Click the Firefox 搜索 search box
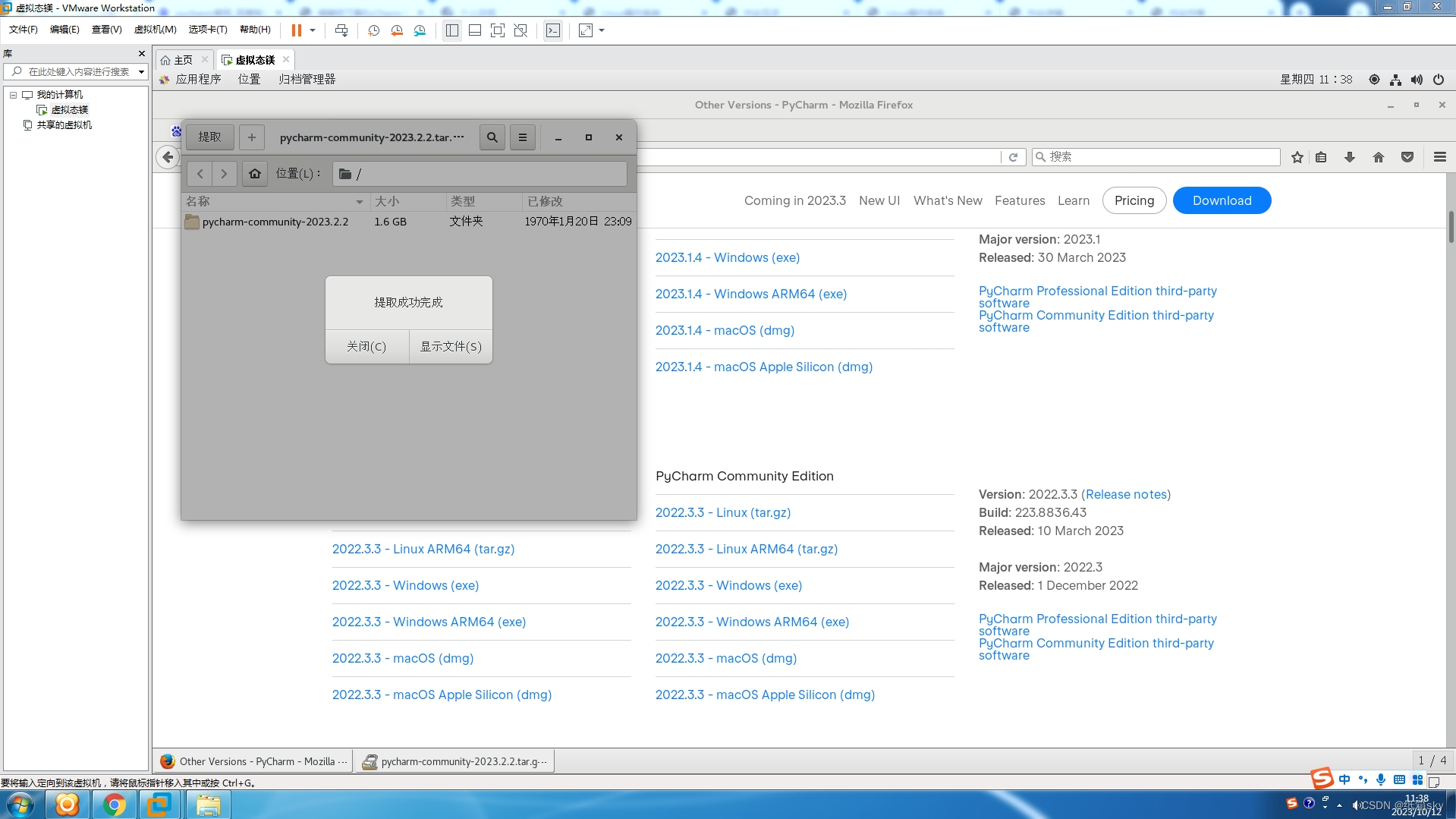Image resolution: width=1456 pixels, height=819 pixels. coord(1156,157)
